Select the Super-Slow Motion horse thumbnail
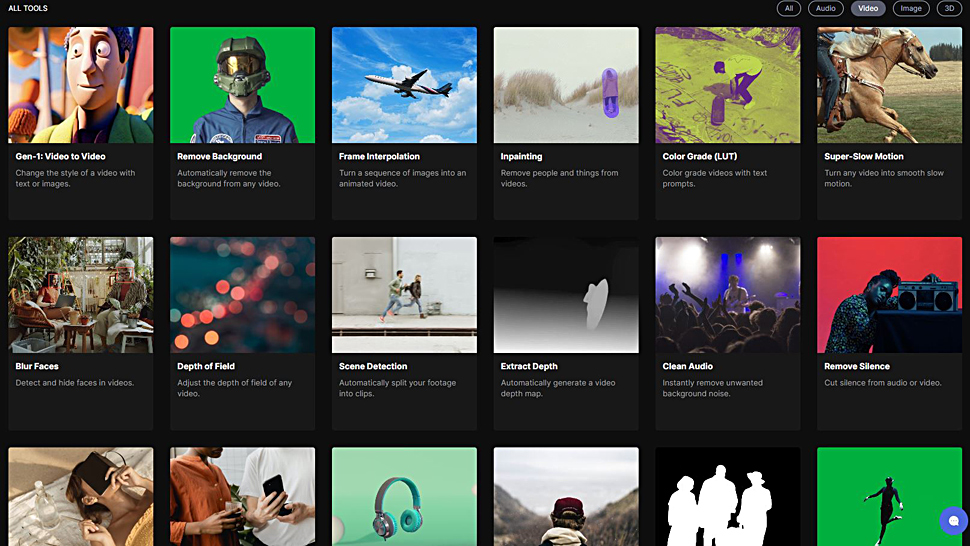This screenshot has height=546, width=970. tap(890, 85)
